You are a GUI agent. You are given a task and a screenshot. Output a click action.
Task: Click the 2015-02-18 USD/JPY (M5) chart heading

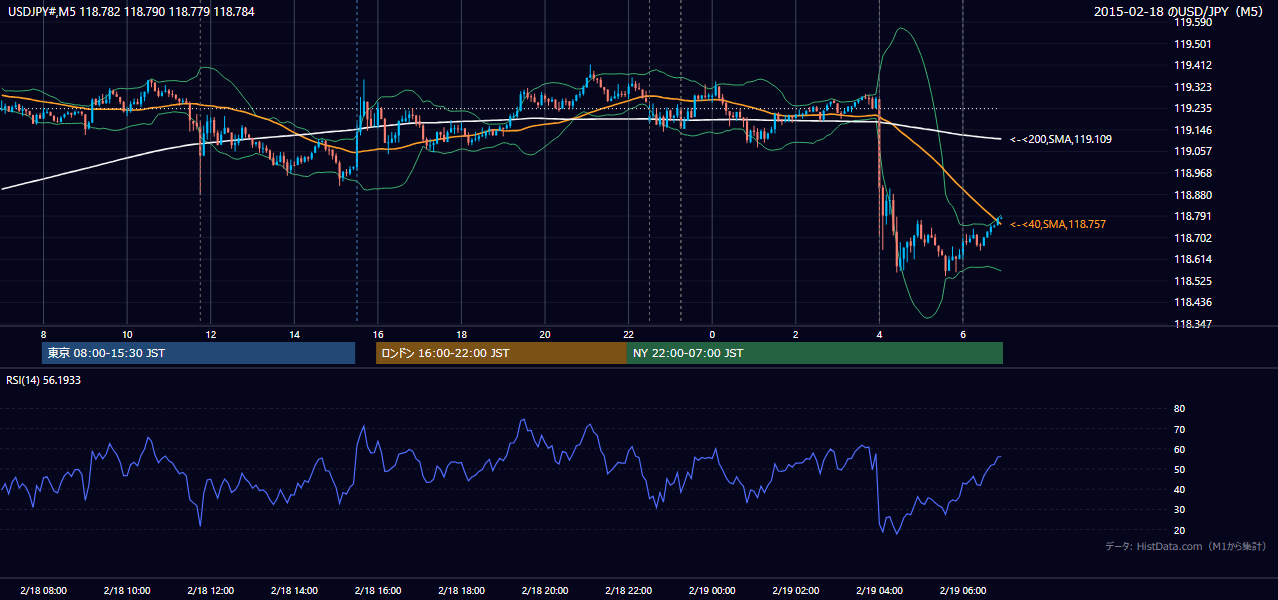point(1181,12)
